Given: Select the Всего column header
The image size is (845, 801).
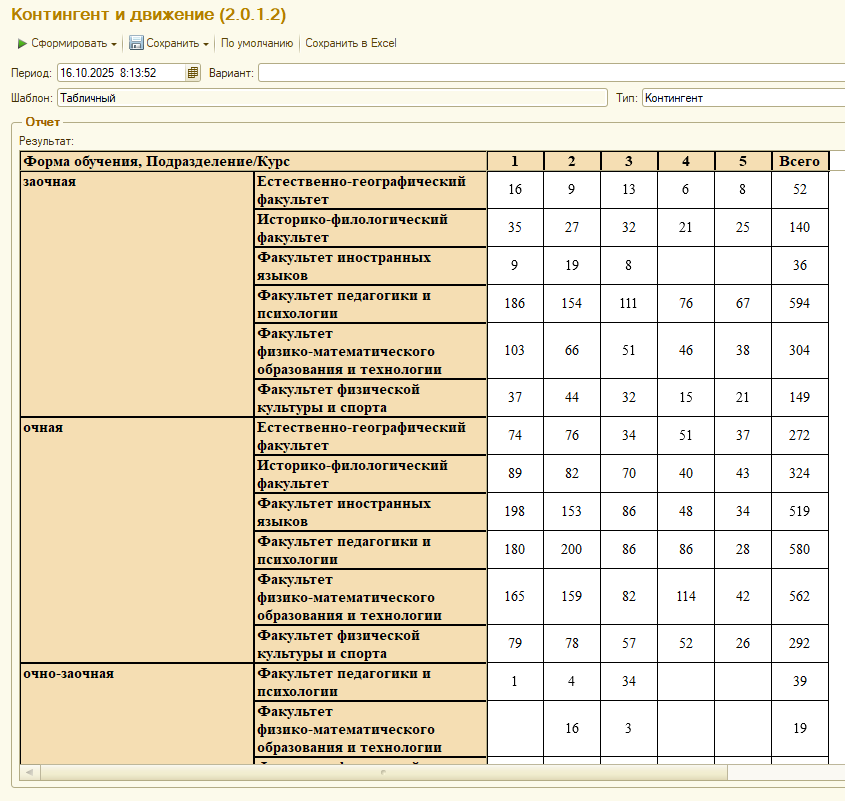Looking at the screenshot, I should [799, 161].
